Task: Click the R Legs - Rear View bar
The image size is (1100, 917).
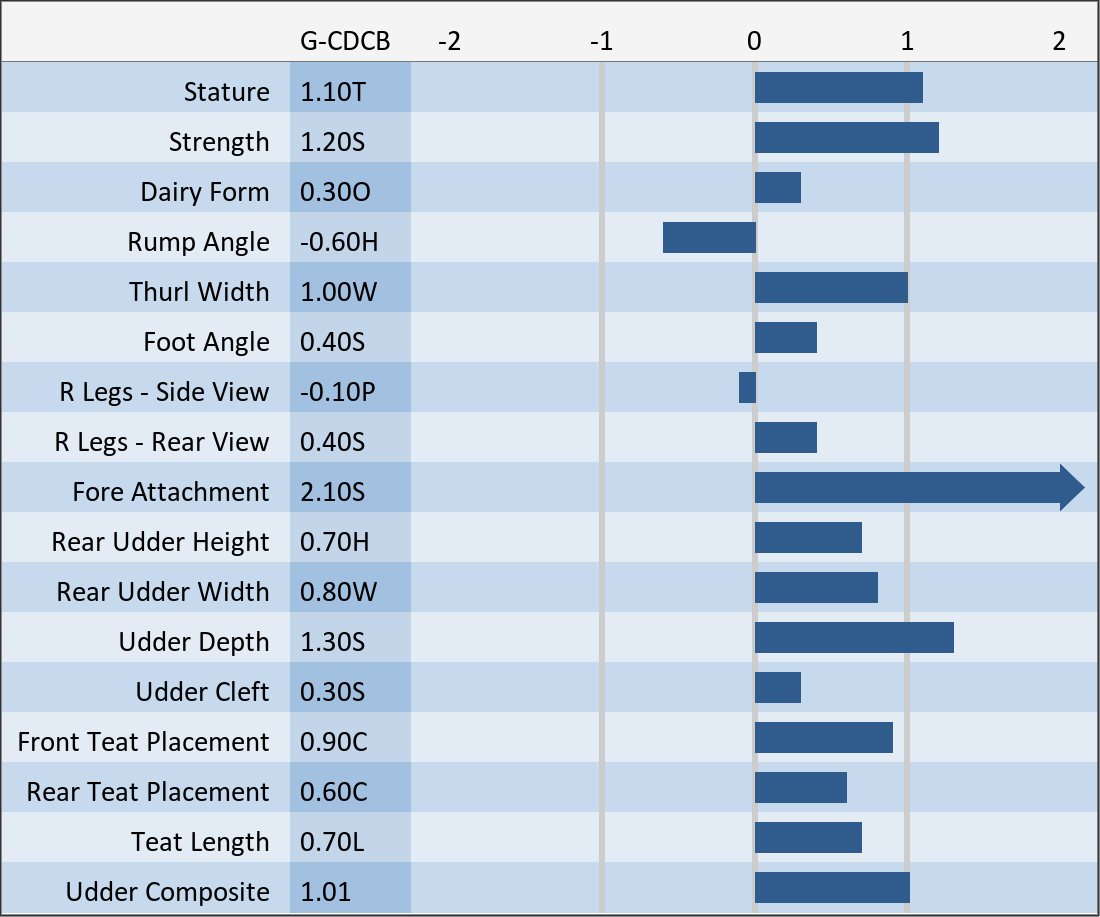Action: pos(786,438)
